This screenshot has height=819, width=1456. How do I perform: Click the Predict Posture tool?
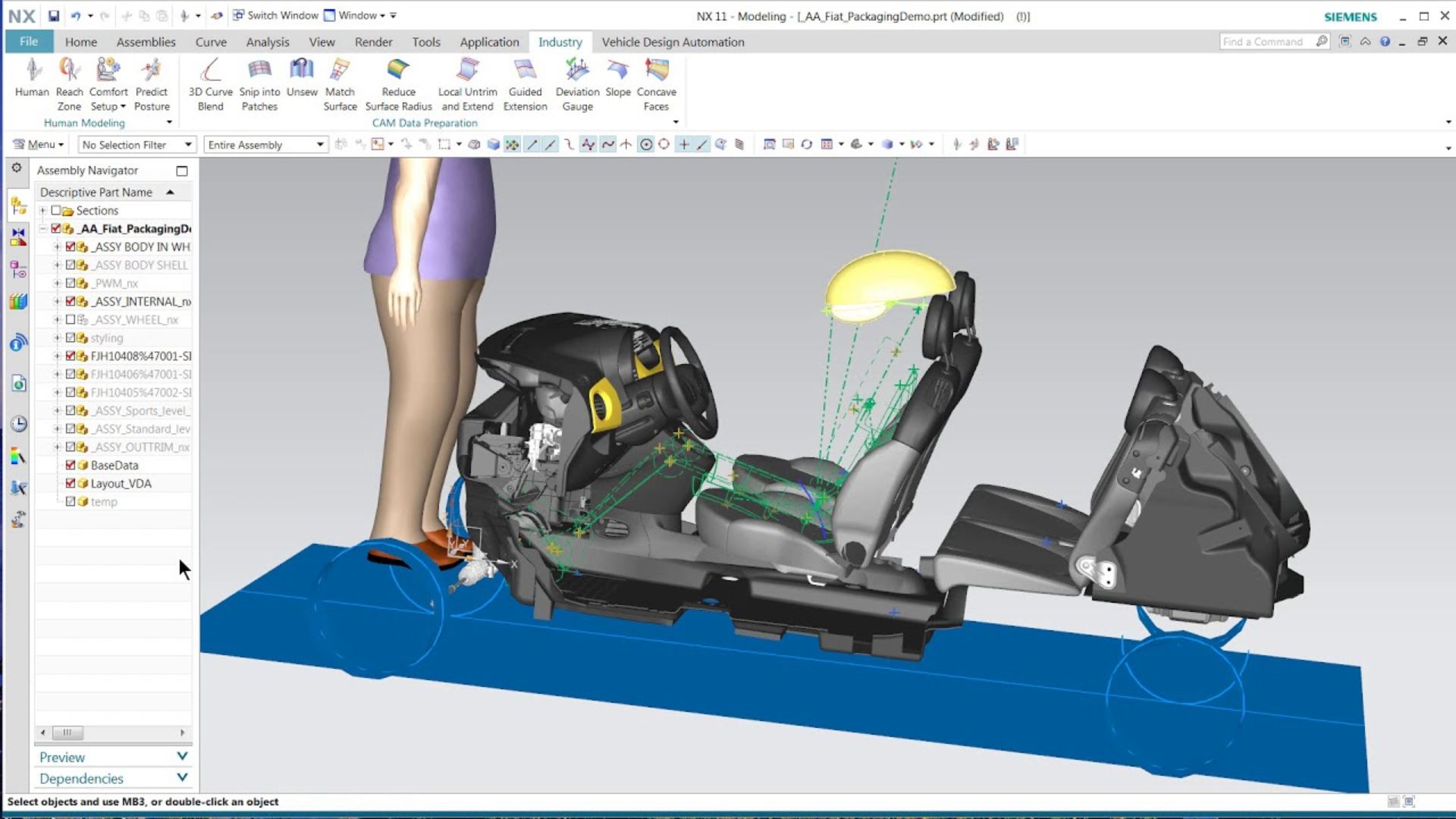click(152, 85)
